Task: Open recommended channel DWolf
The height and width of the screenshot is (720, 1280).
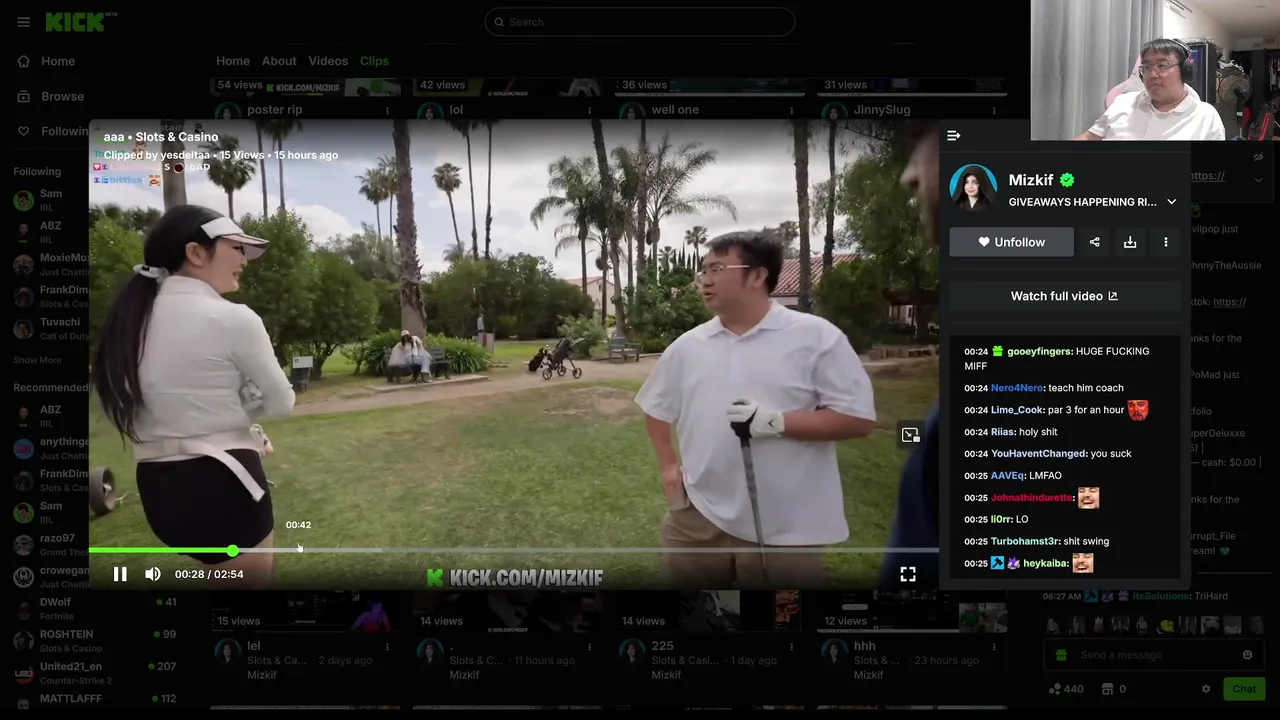Action: (x=95, y=609)
